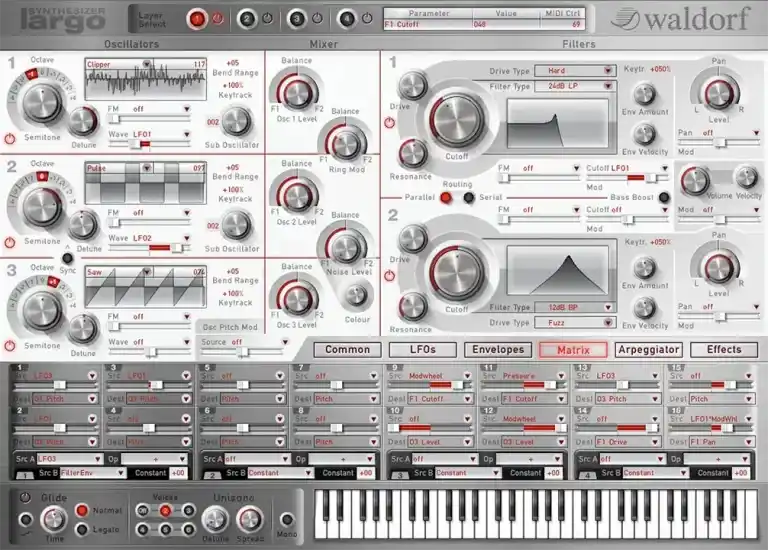Click Filter 2 Resonance knob

coord(413,307)
